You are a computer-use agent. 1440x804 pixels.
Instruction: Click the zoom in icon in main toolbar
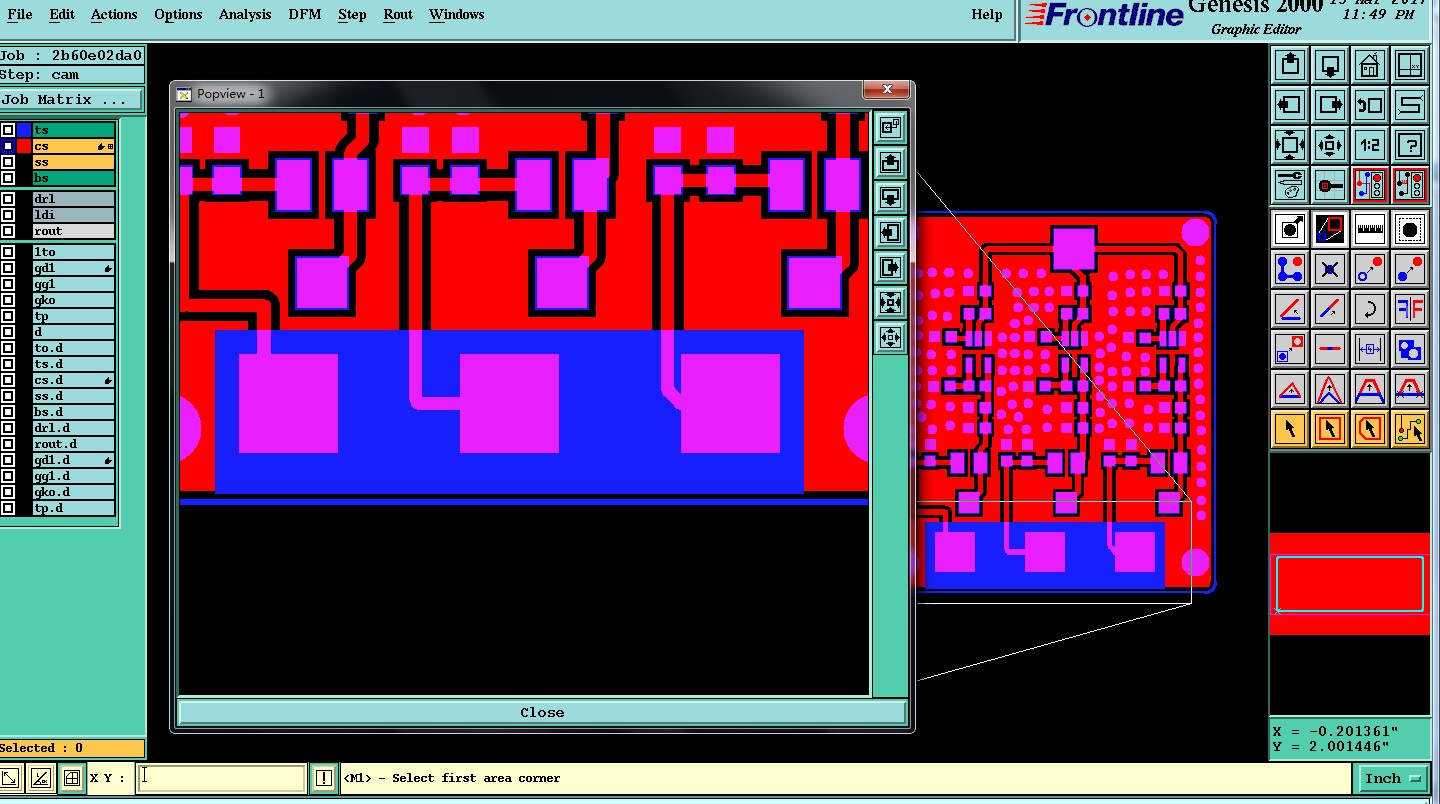1290,145
